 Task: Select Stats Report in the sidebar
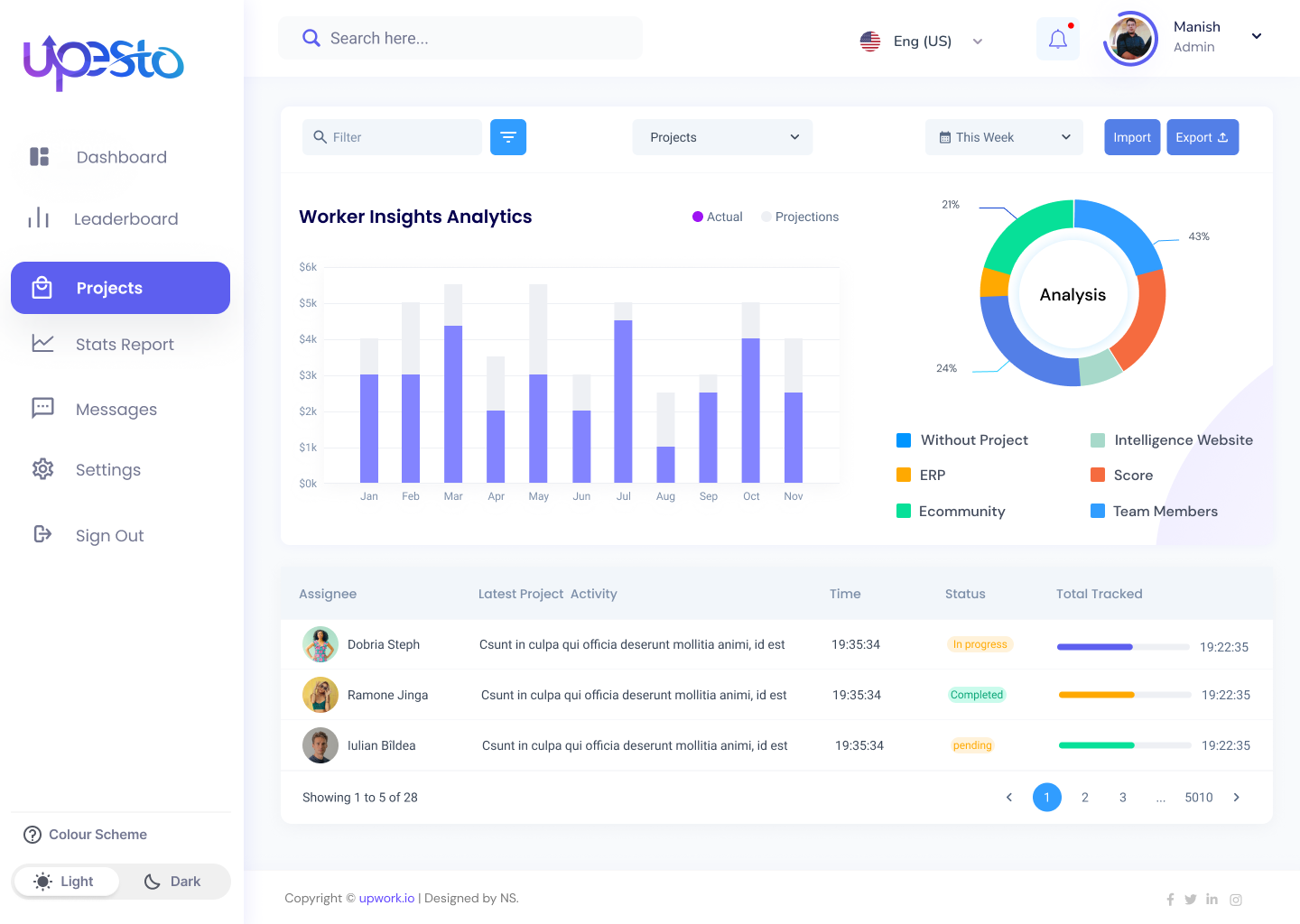tap(125, 345)
